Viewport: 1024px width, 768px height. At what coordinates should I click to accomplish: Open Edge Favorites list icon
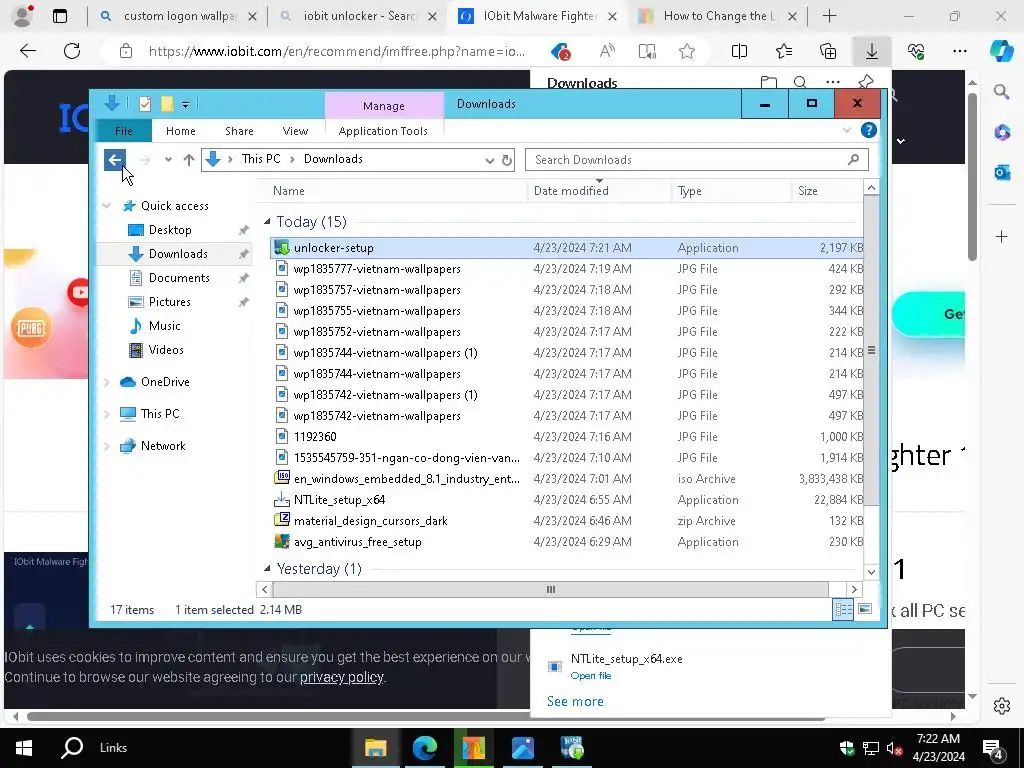point(784,51)
